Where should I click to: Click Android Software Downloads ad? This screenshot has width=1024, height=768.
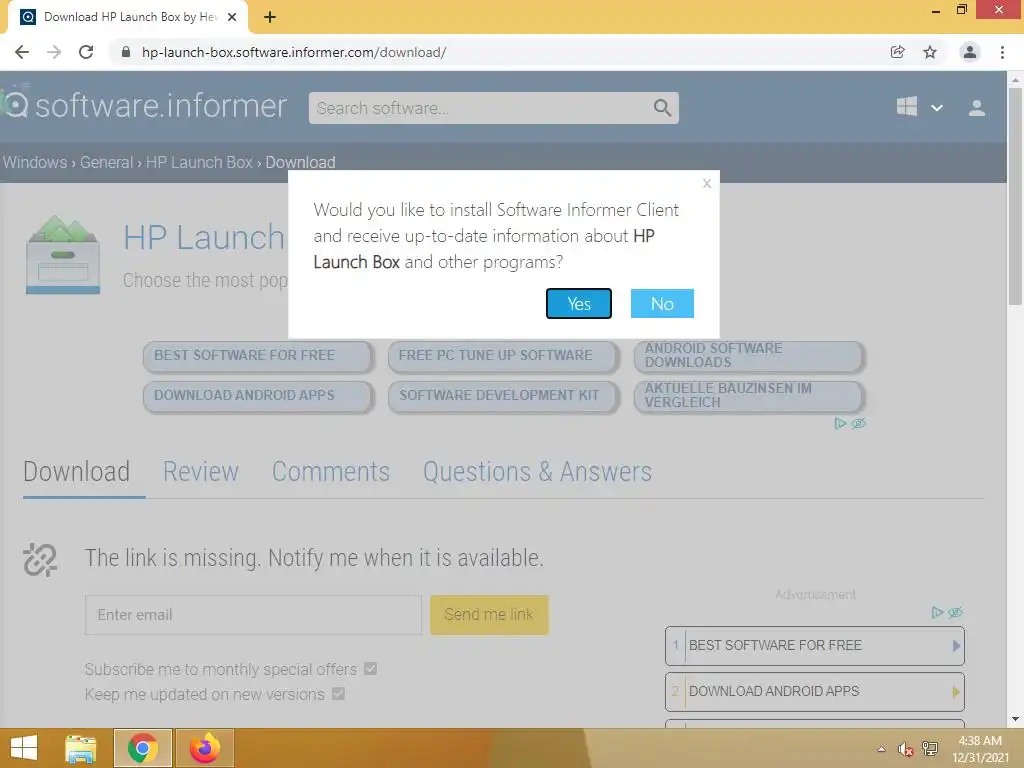749,356
